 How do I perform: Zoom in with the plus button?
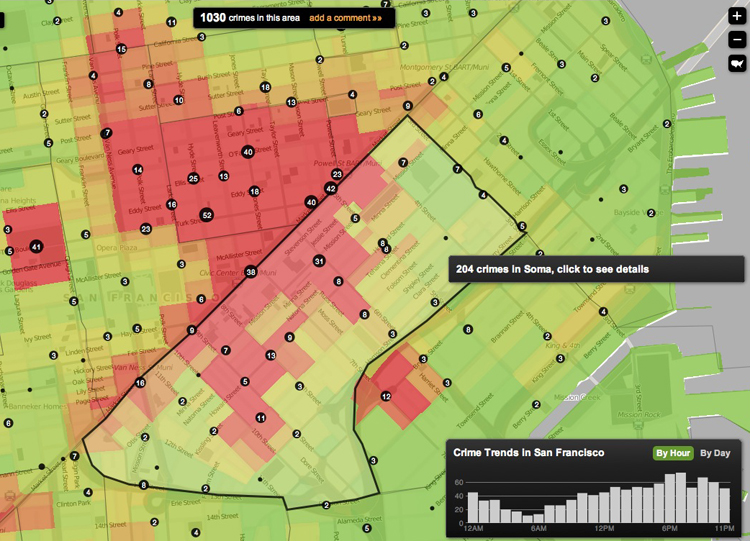(736, 17)
